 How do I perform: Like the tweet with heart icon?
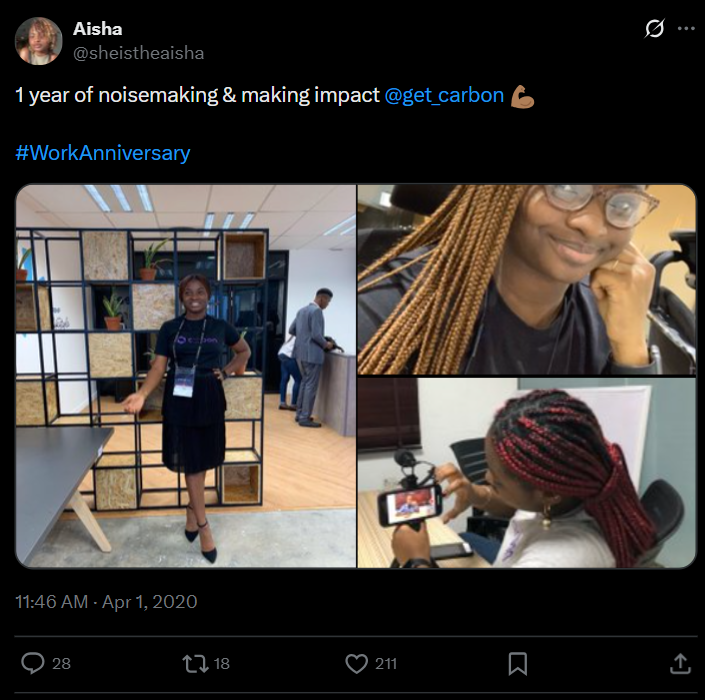point(356,664)
